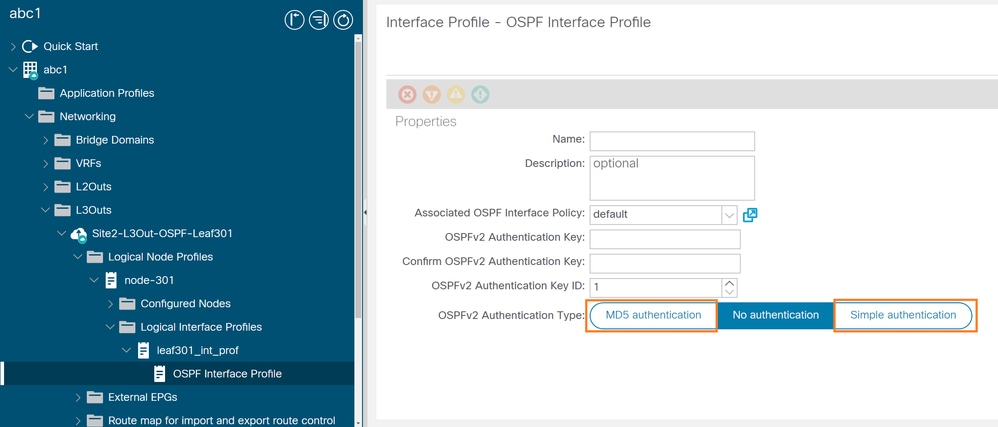The image size is (998, 427).
Task: Click the Name input field
Action: pos(672,141)
